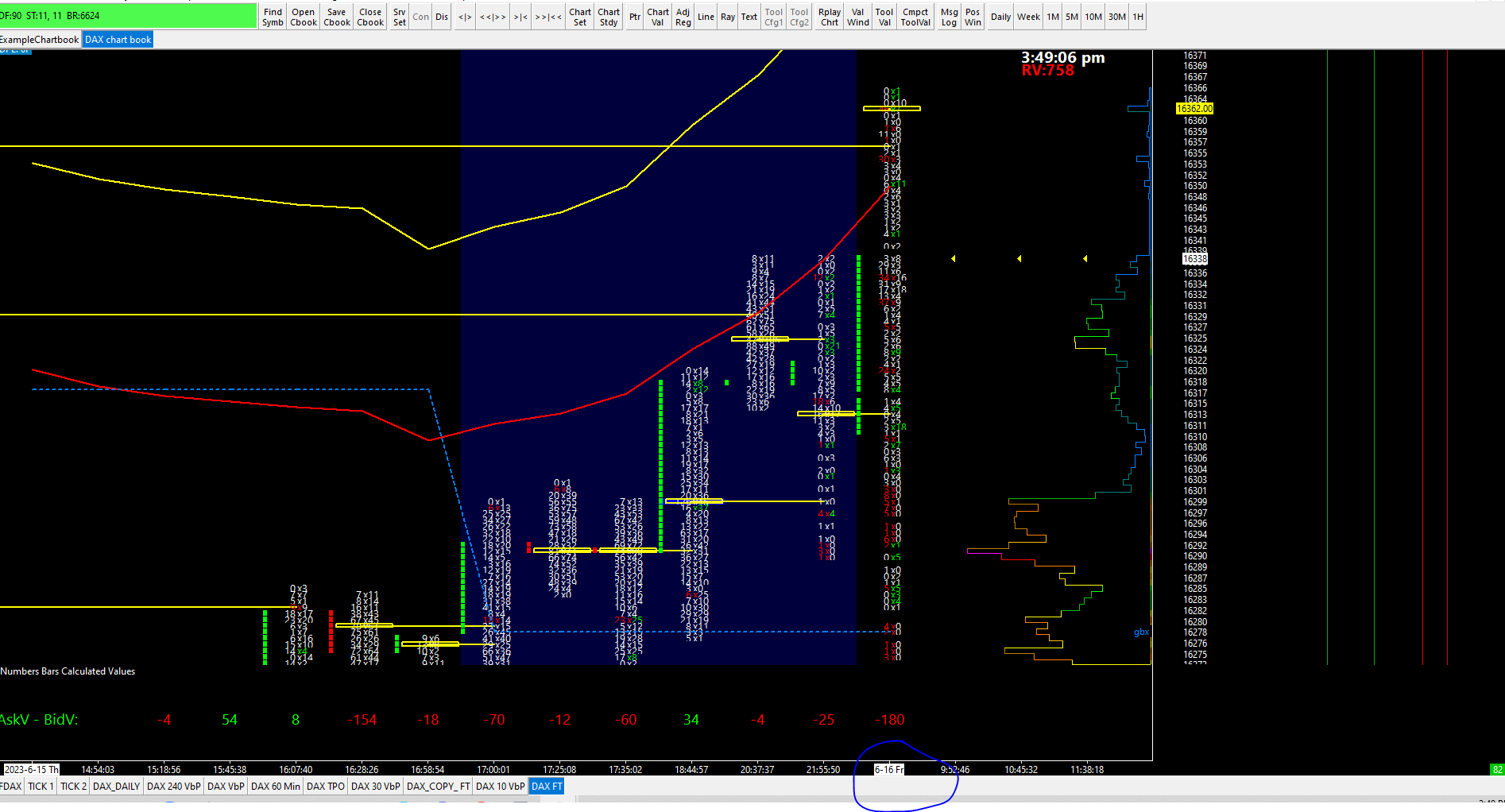Set the 1M bar period
1505x812 pixels.
[x=1053, y=17]
